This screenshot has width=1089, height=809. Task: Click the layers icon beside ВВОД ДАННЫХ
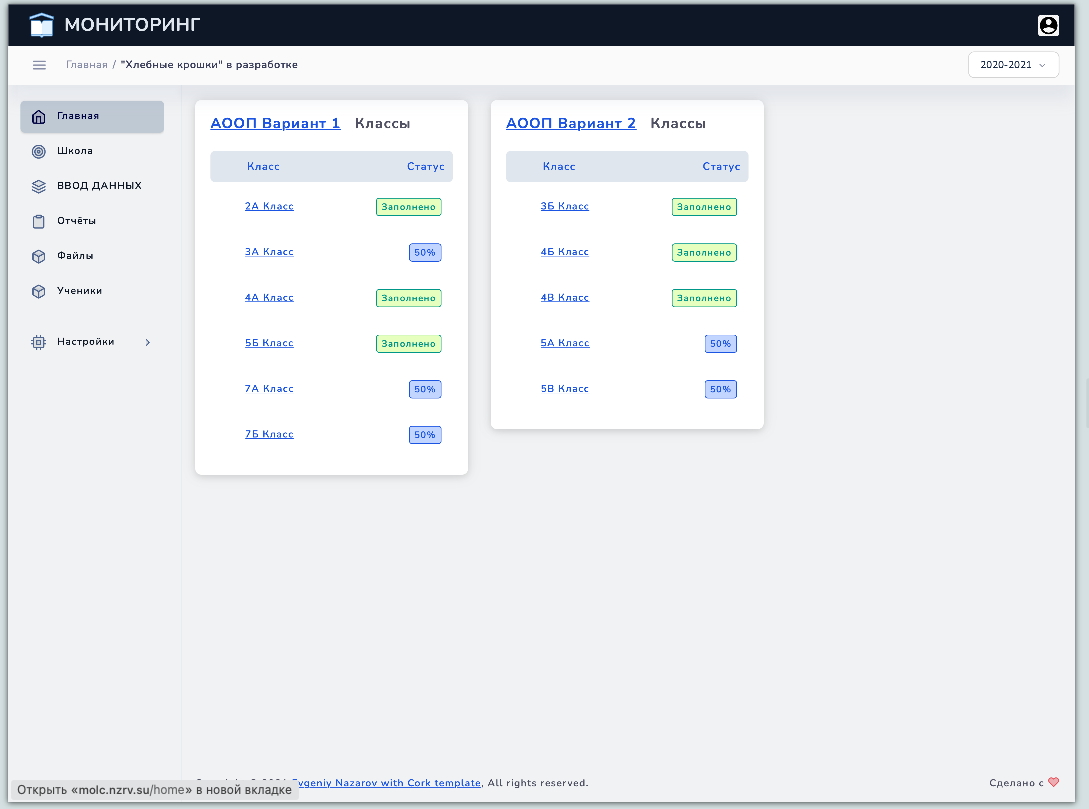click(39, 186)
